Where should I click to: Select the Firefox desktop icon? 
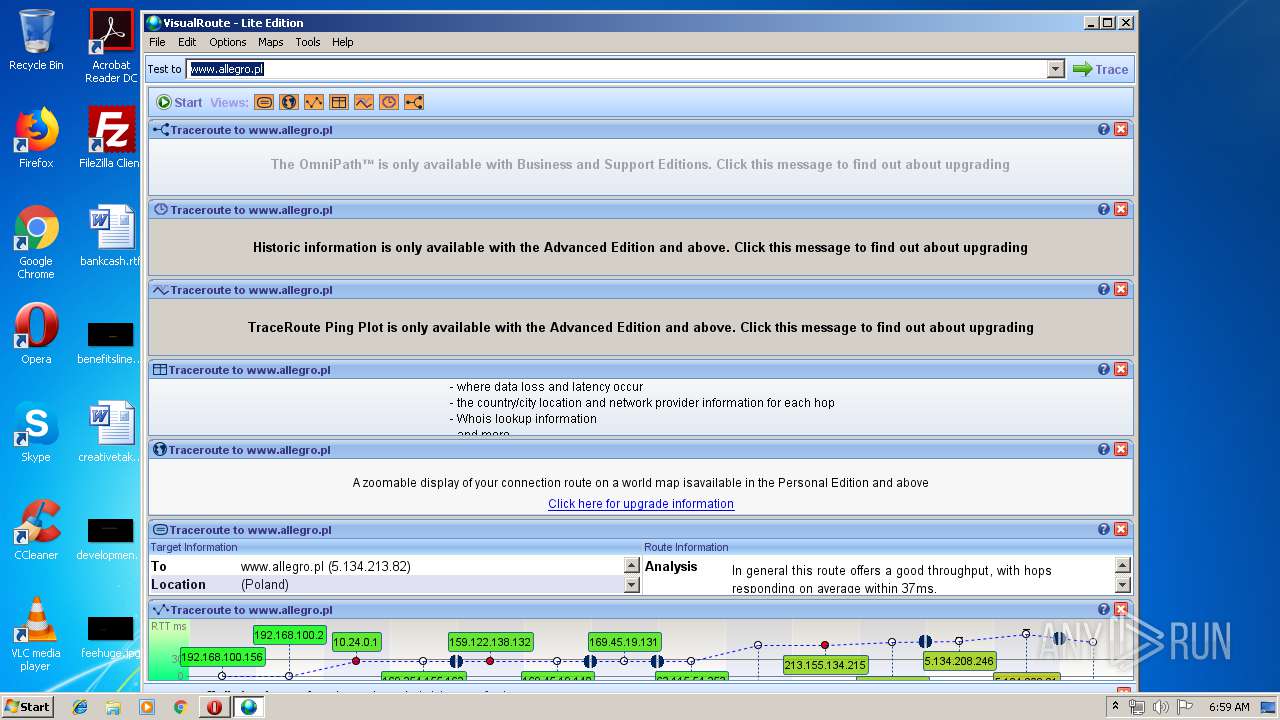click(x=36, y=138)
